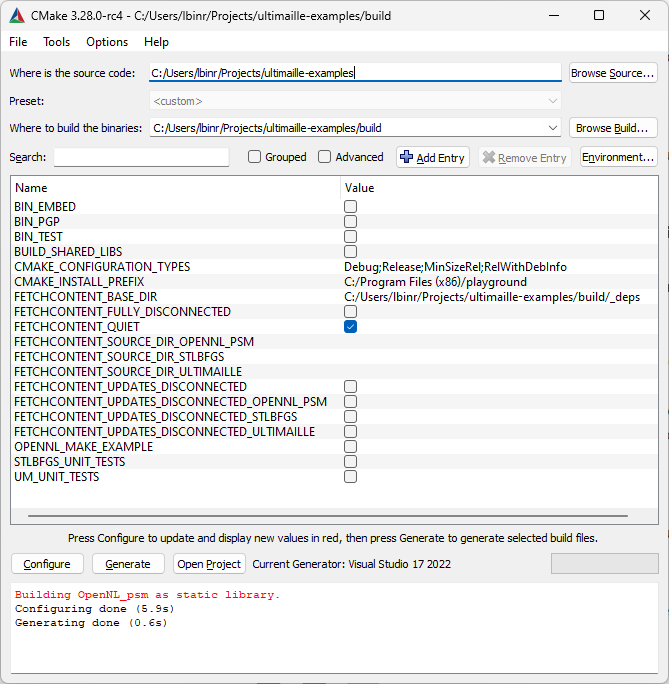Toggle the BIN_TEST checkbox
The width and height of the screenshot is (669, 684).
pos(350,236)
